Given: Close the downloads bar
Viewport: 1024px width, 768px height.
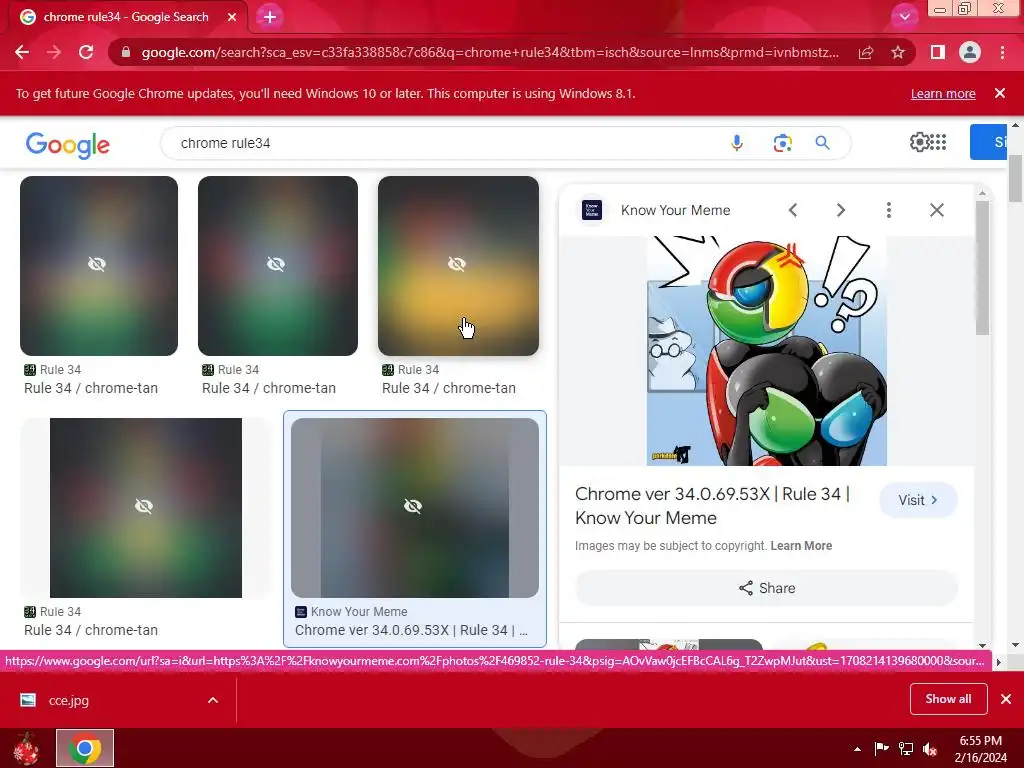Looking at the screenshot, I should [x=1006, y=699].
